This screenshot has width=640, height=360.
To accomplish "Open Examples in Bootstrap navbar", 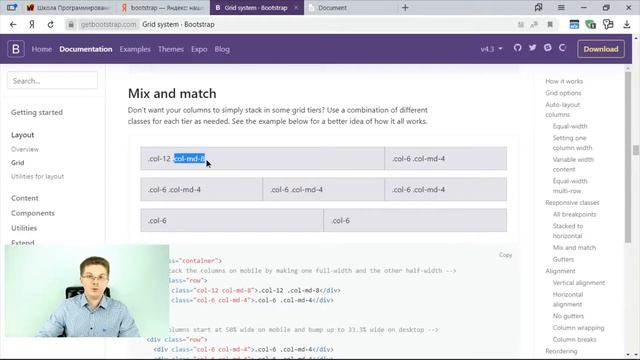I will click(x=135, y=49).
